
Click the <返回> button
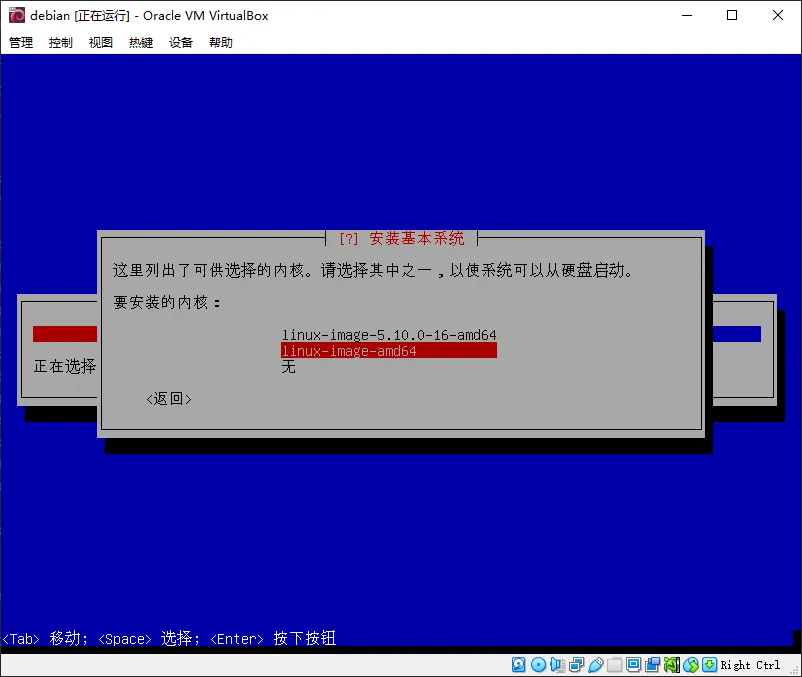coord(169,399)
